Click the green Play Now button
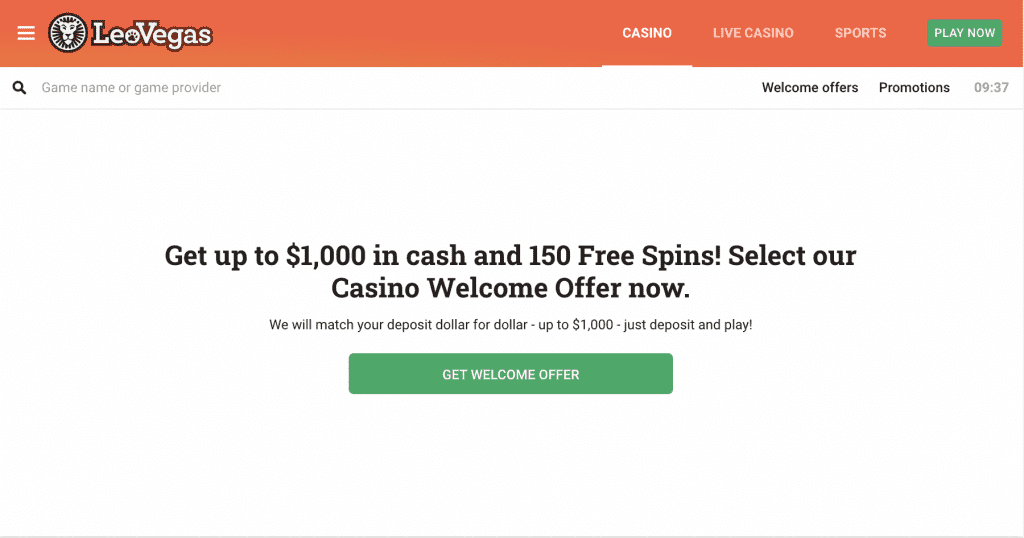Screen dimensions: 1024x538 point(965,33)
